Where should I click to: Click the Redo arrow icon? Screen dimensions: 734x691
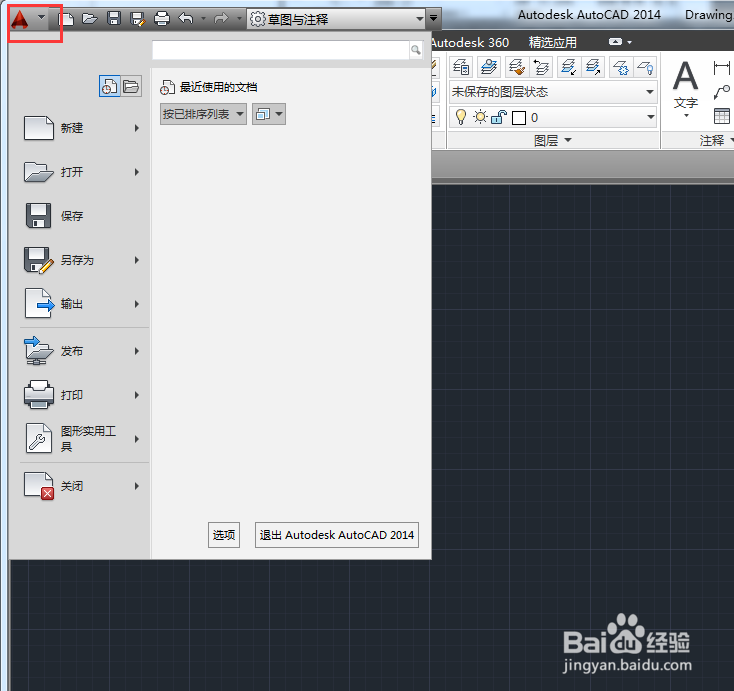[x=221, y=19]
